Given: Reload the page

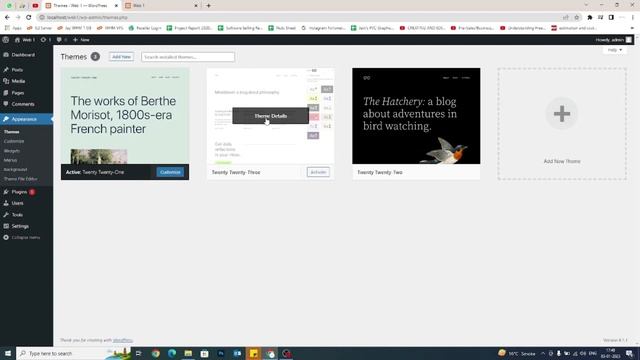Looking at the screenshot, I should tap(29, 17).
